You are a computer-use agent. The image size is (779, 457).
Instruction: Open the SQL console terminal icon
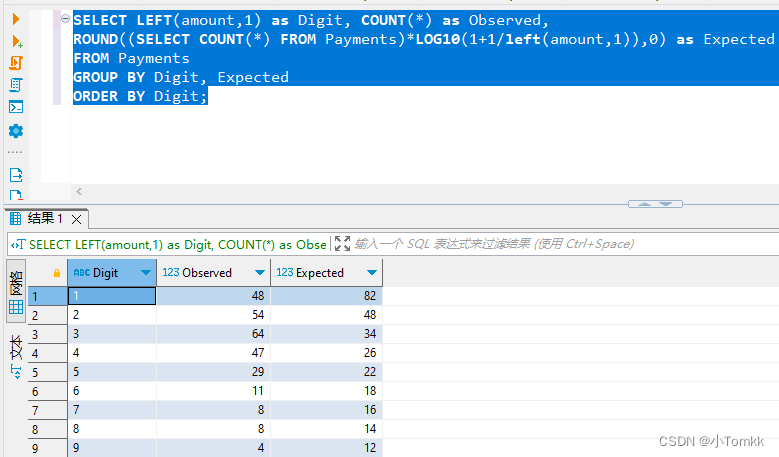pos(16,107)
